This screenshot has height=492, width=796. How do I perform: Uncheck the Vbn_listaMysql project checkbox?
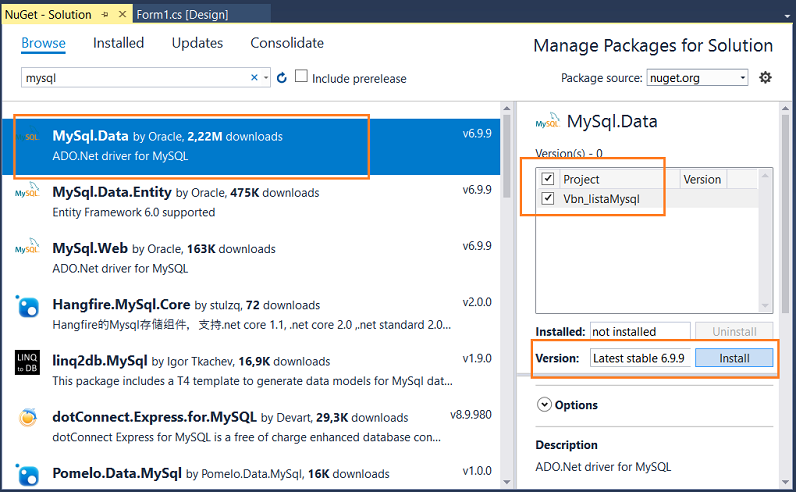(548, 198)
